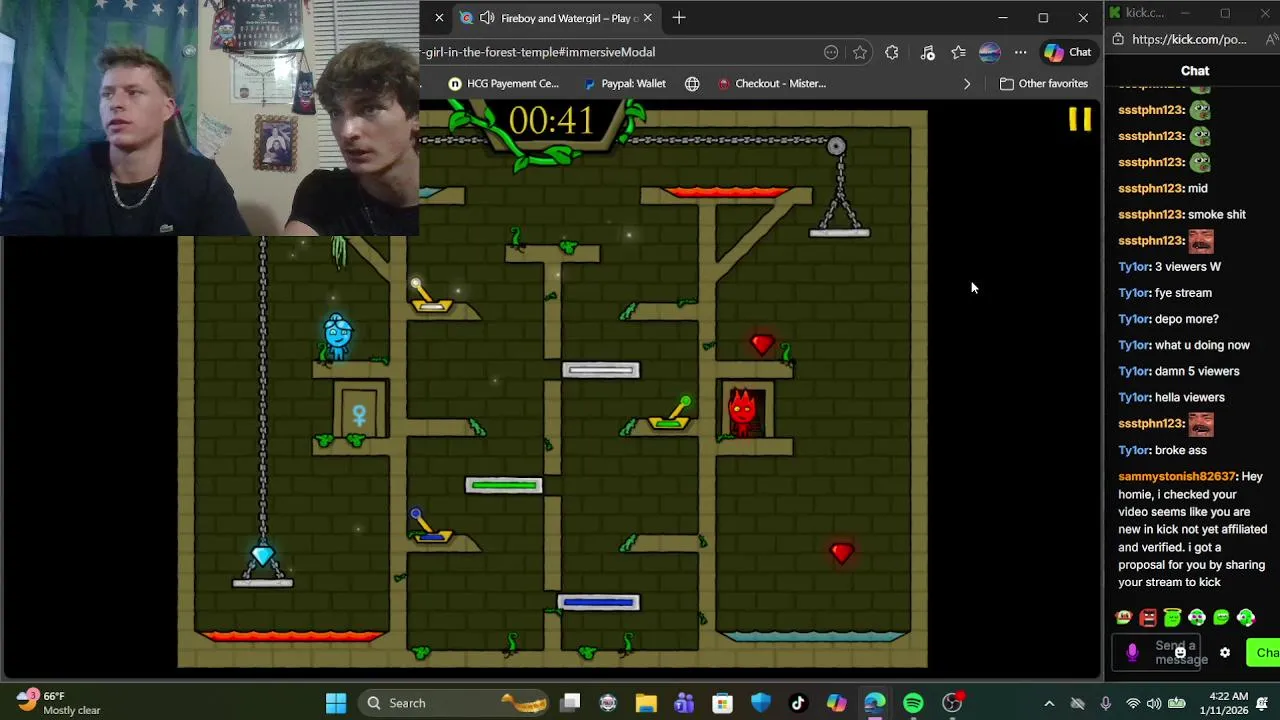Insert the green halo emote
The height and width of the screenshot is (720, 1280).
(1172, 618)
